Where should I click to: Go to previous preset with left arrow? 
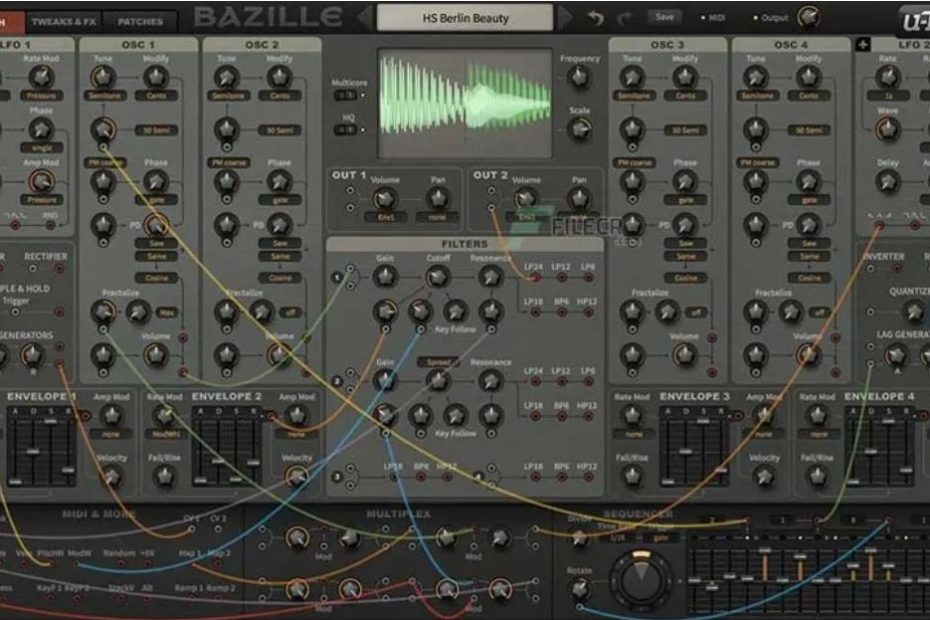coord(365,18)
